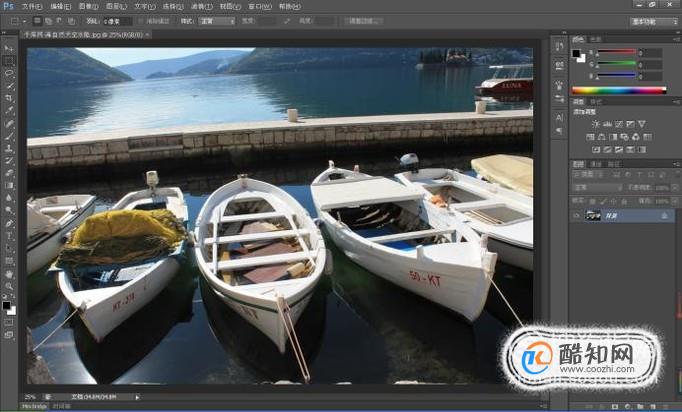Pick a color from the spectrum ramp

point(618,90)
